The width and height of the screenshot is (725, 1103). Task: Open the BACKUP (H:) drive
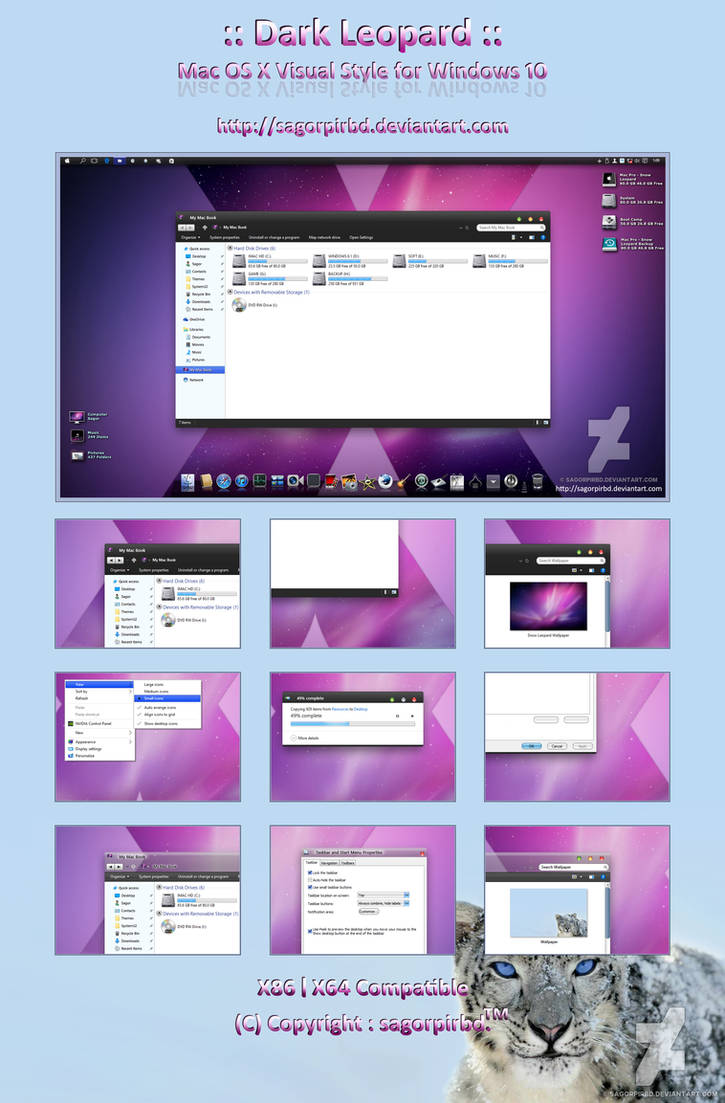(x=349, y=279)
